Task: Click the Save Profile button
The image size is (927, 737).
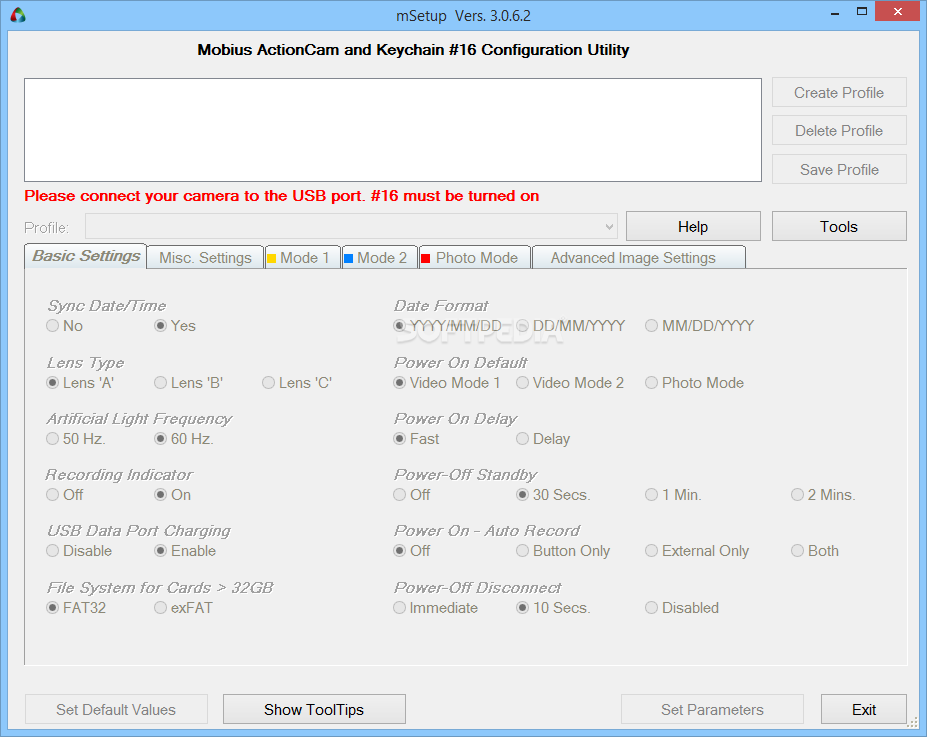Action: pyautogui.click(x=839, y=170)
